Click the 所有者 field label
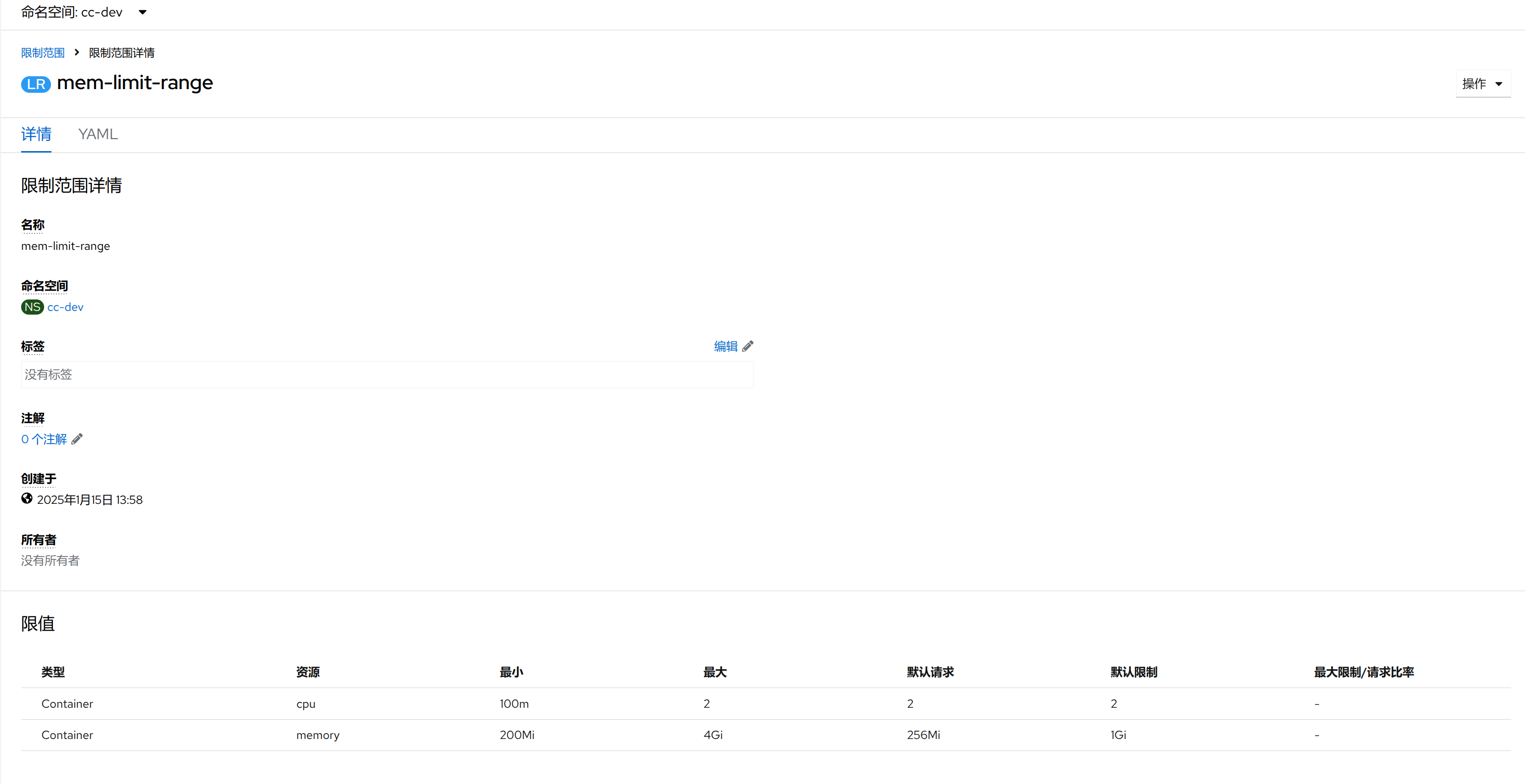1525x784 pixels. coord(39,540)
